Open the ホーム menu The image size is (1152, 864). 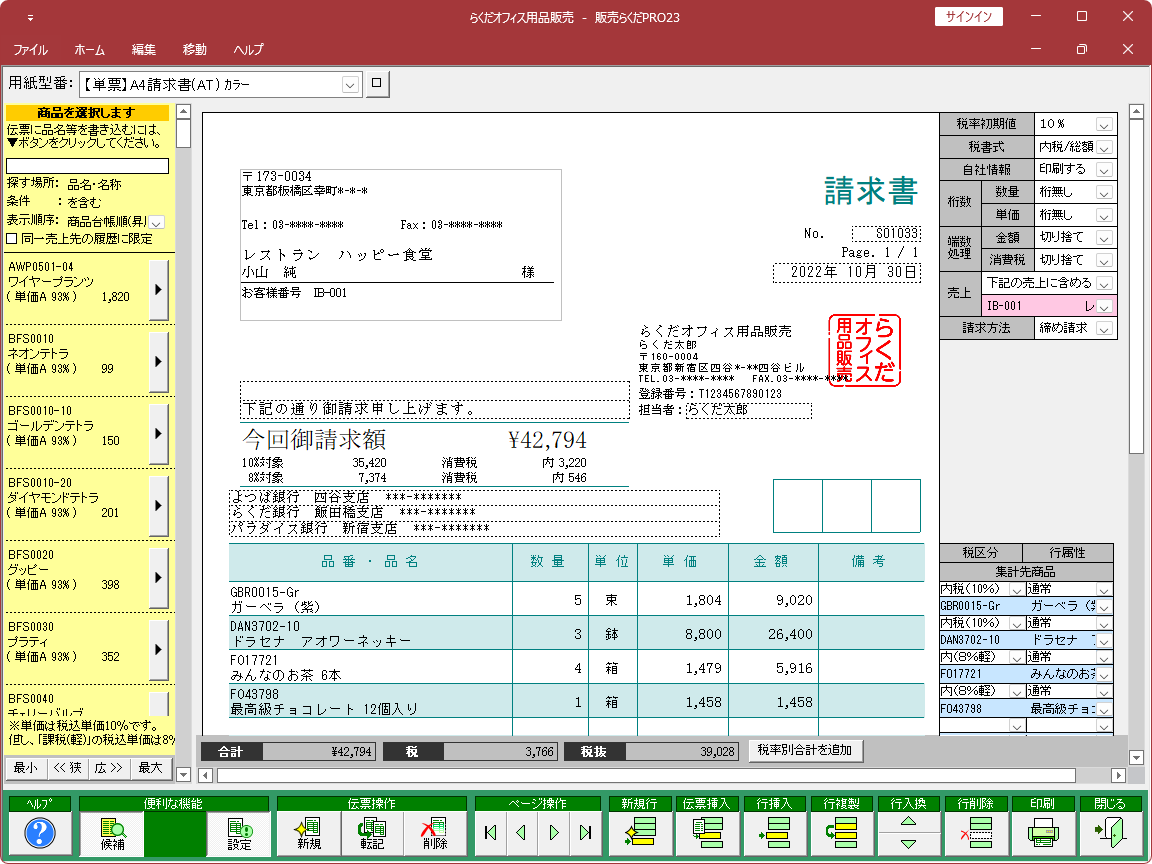tap(90, 50)
